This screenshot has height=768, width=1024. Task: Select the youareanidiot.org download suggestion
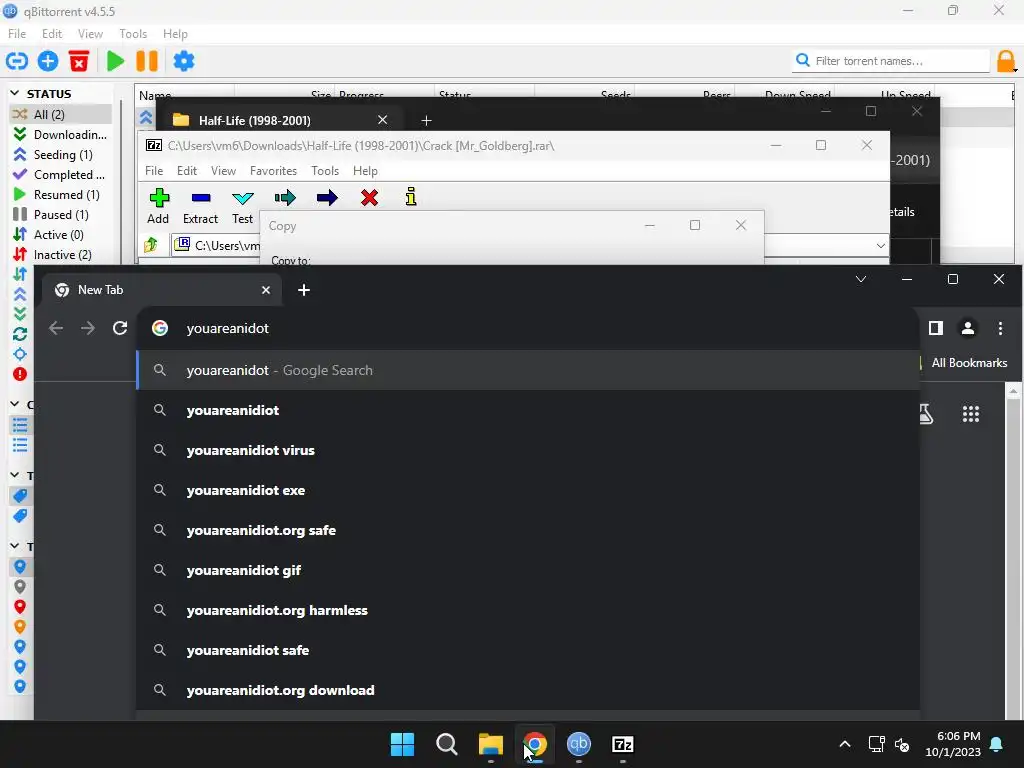coord(528,690)
